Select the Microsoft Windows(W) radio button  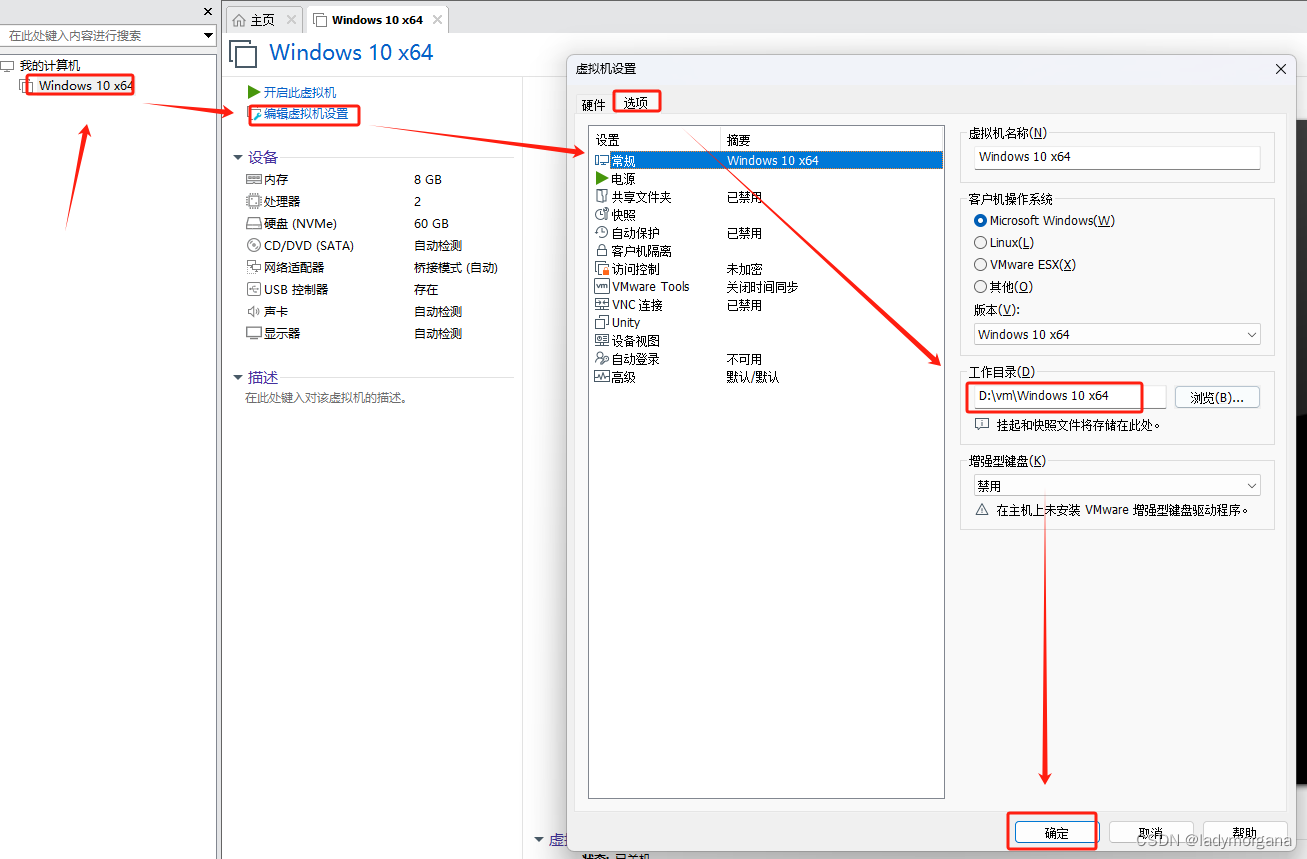pyautogui.click(x=980, y=221)
